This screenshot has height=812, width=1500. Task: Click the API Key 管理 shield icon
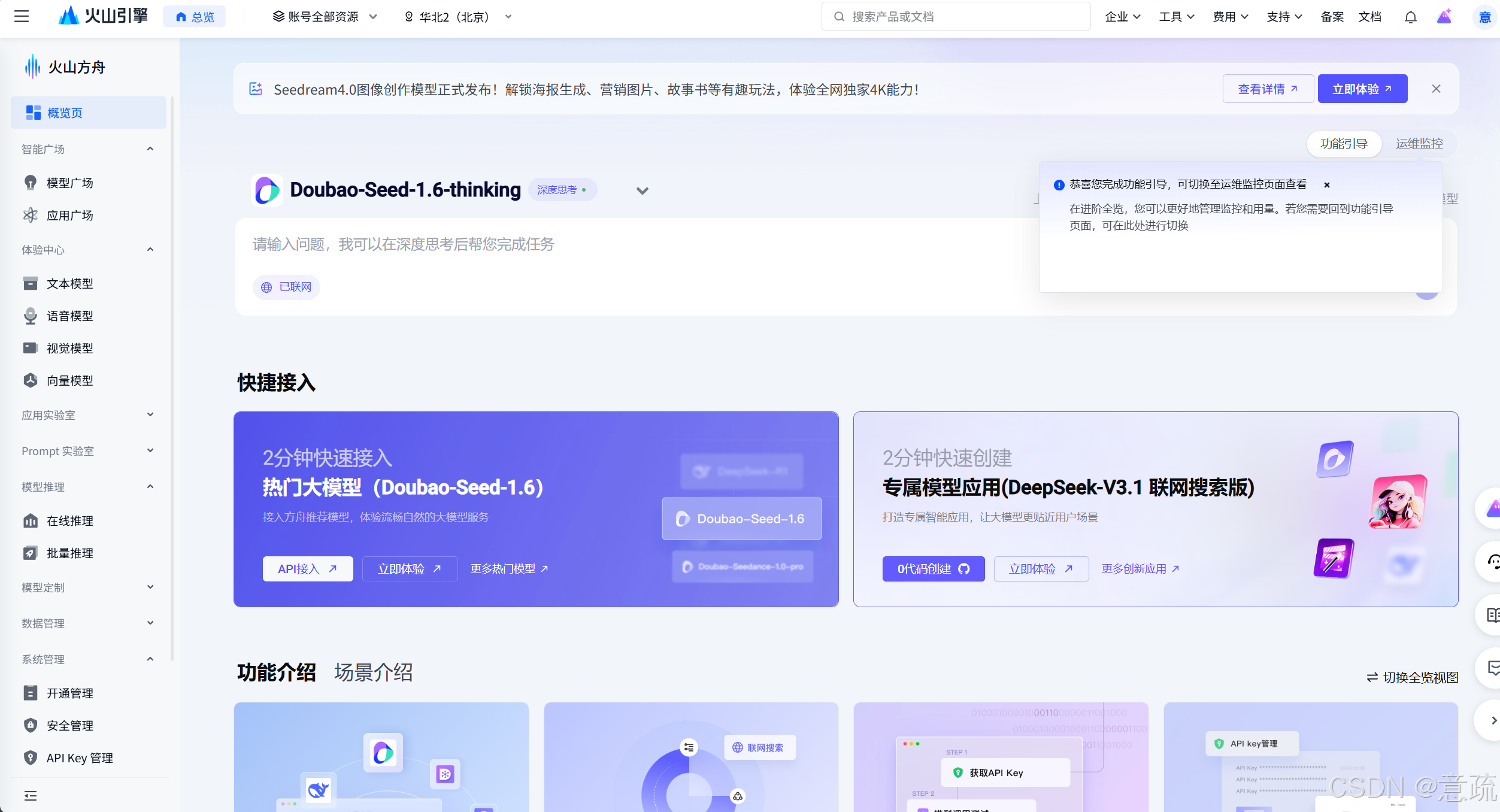[x=30, y=758]
